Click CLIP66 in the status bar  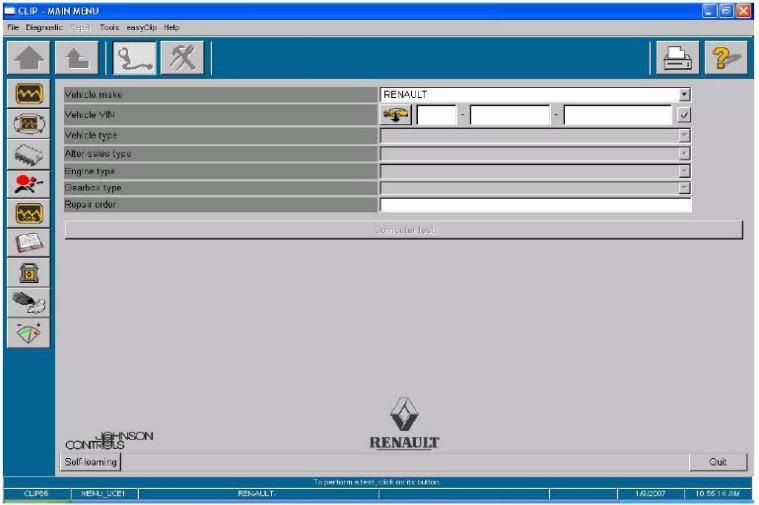(x=36, y=493)
